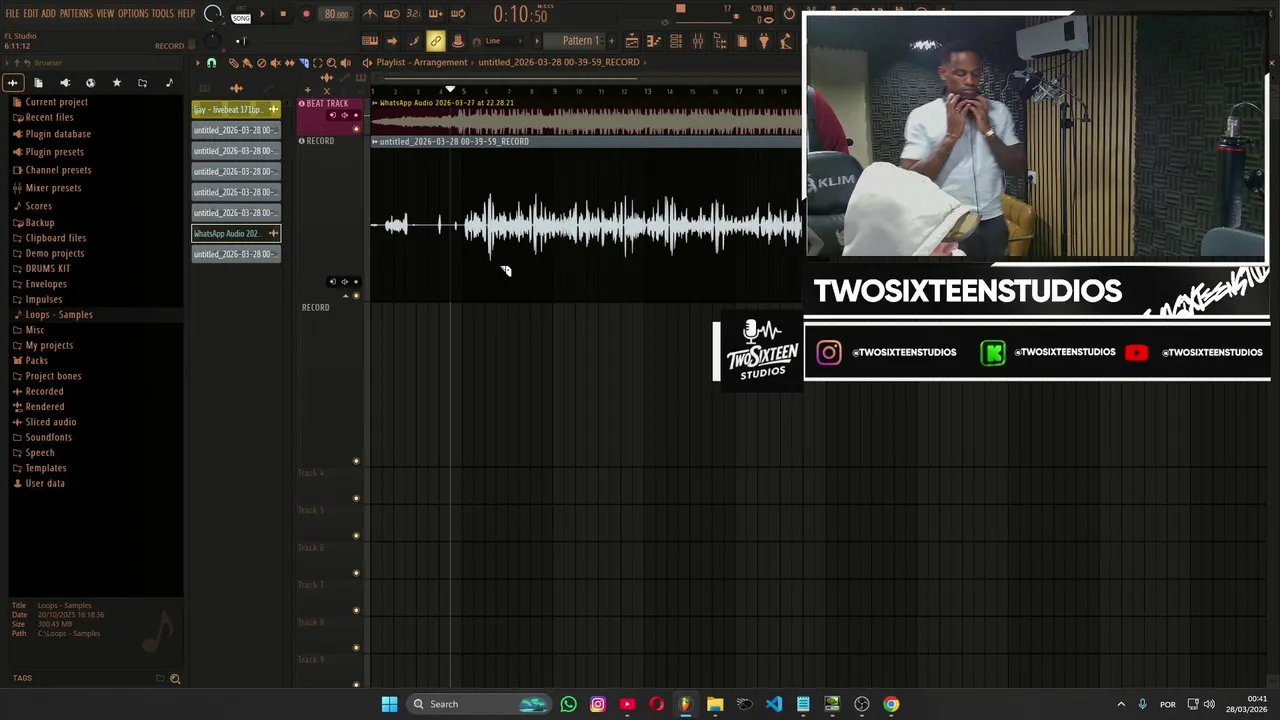The height and width of the screenshot is (720, 1280).
Task: Open the ADD menu
Action: (x=48, y=13)
